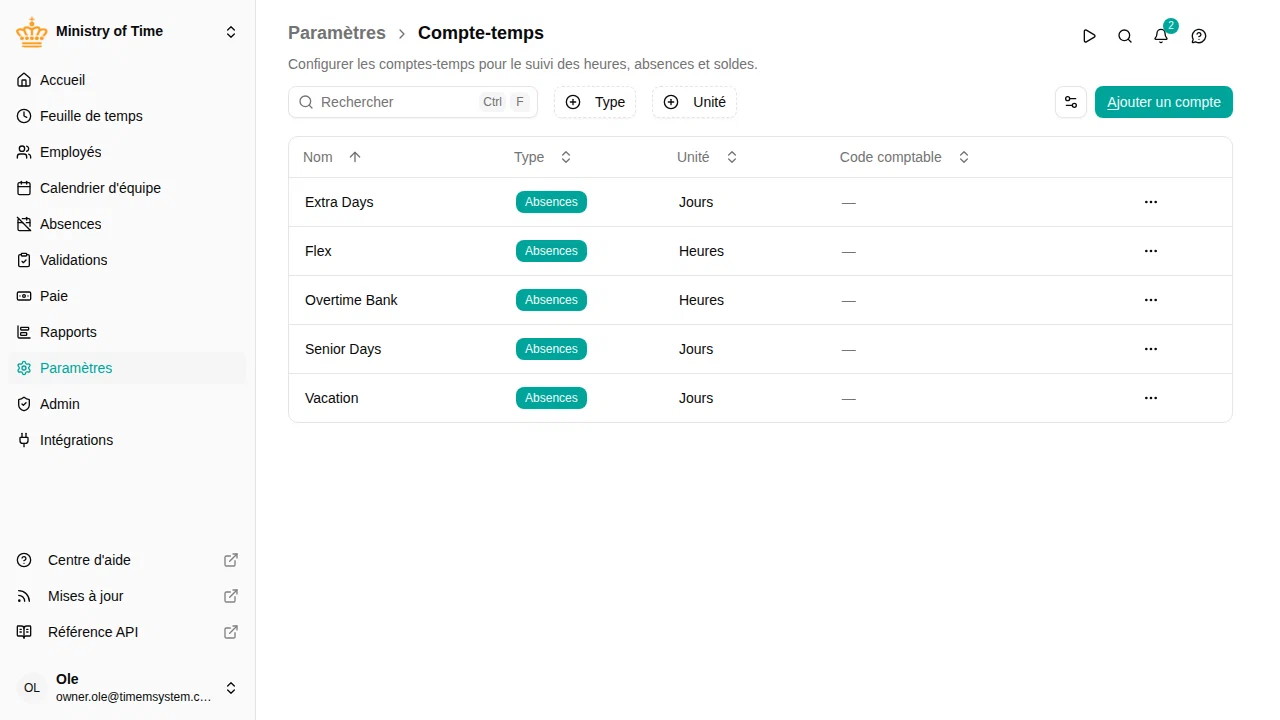Open Calendrier d'équipe page
1280x720 pixels.
127,188
